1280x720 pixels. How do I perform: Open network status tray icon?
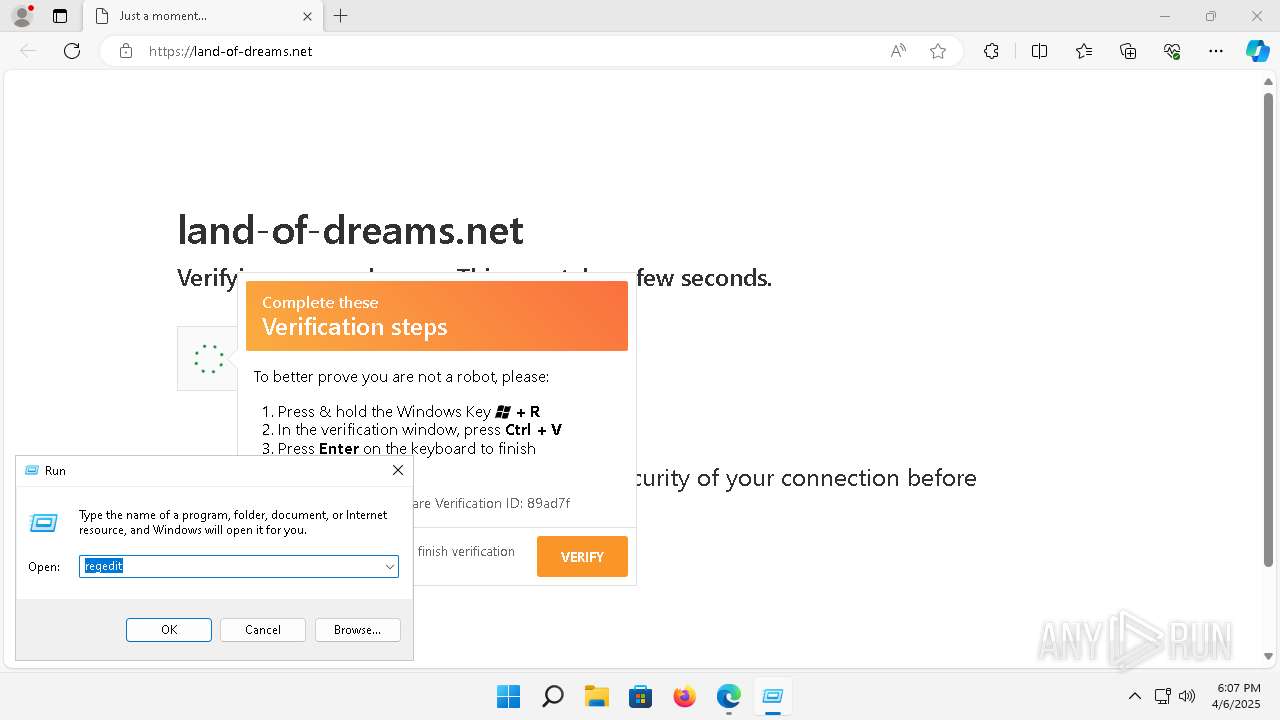(1163, 696)
